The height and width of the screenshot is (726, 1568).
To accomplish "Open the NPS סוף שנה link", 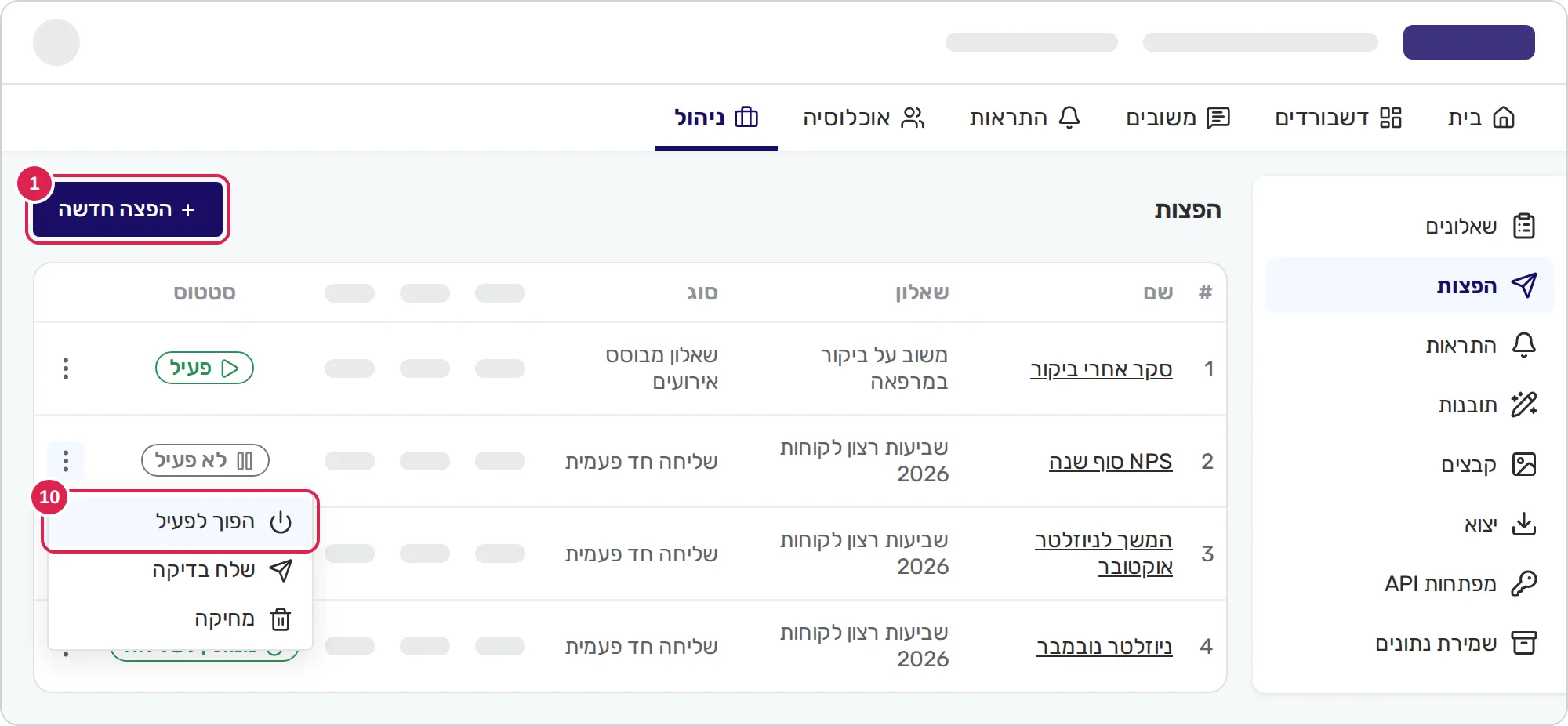I will coord(1111,462).
